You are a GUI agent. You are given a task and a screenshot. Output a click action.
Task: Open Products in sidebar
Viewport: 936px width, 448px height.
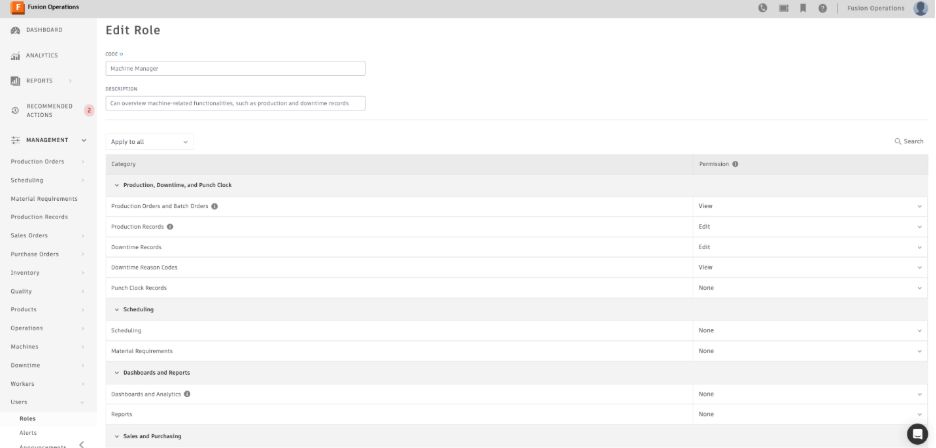click(x=23, y=309)
